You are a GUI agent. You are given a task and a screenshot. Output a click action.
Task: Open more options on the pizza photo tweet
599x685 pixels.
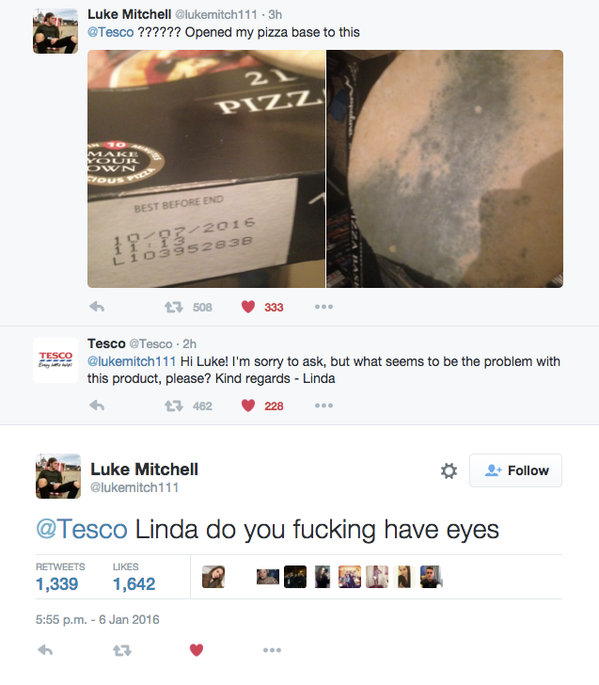point(324,307)
